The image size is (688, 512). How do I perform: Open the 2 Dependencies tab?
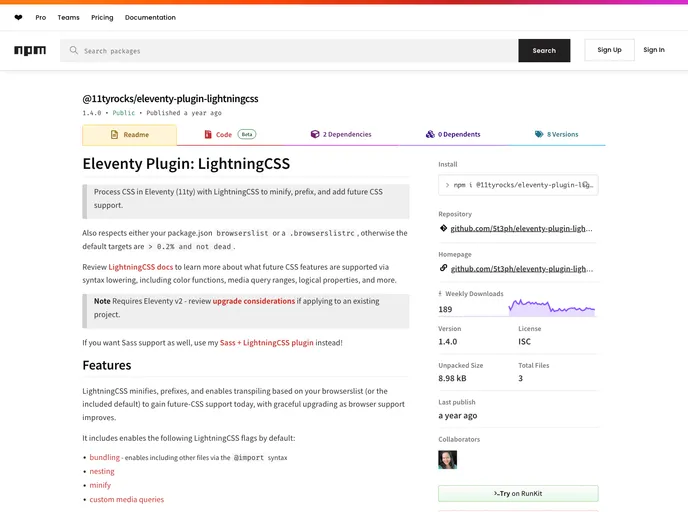click(x=341, y=134)
